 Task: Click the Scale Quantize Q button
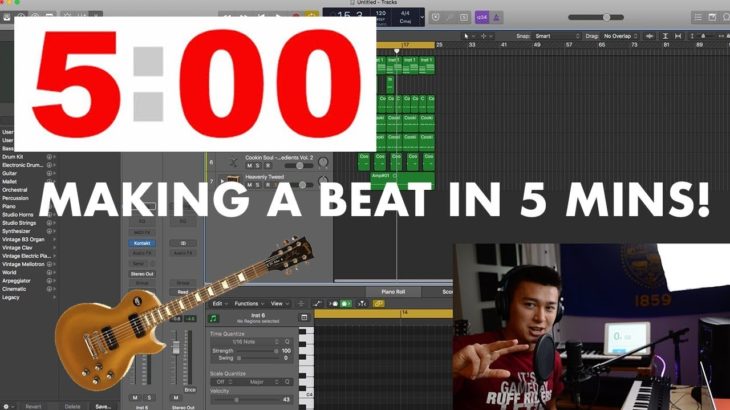(x=287, y=382)
